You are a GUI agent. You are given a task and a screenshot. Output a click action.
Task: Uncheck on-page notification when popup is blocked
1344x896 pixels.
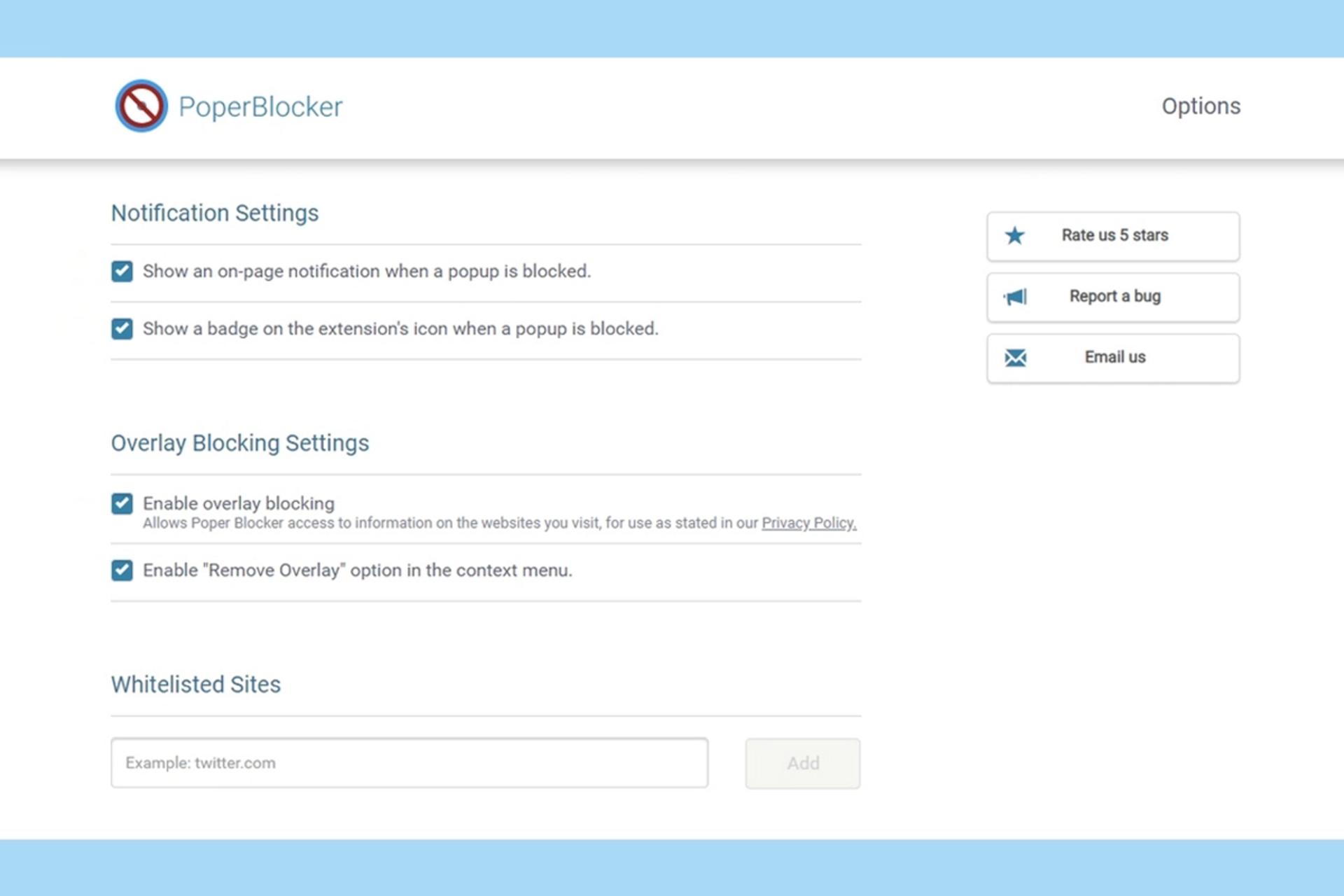tap(122, 271)
